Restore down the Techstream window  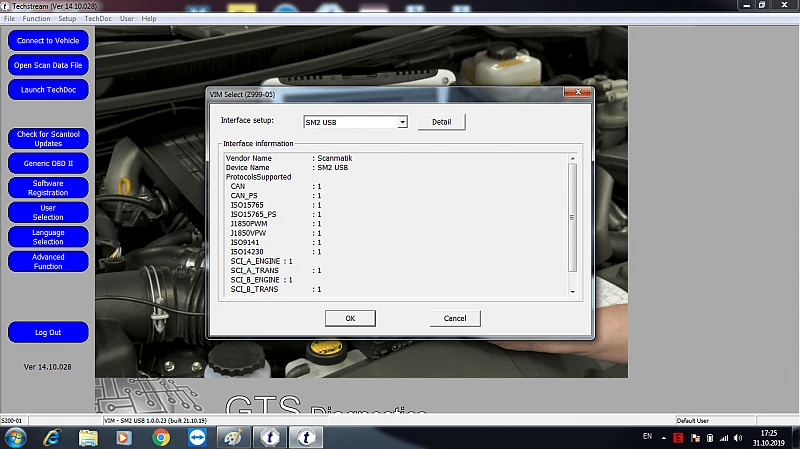[762, 5]
